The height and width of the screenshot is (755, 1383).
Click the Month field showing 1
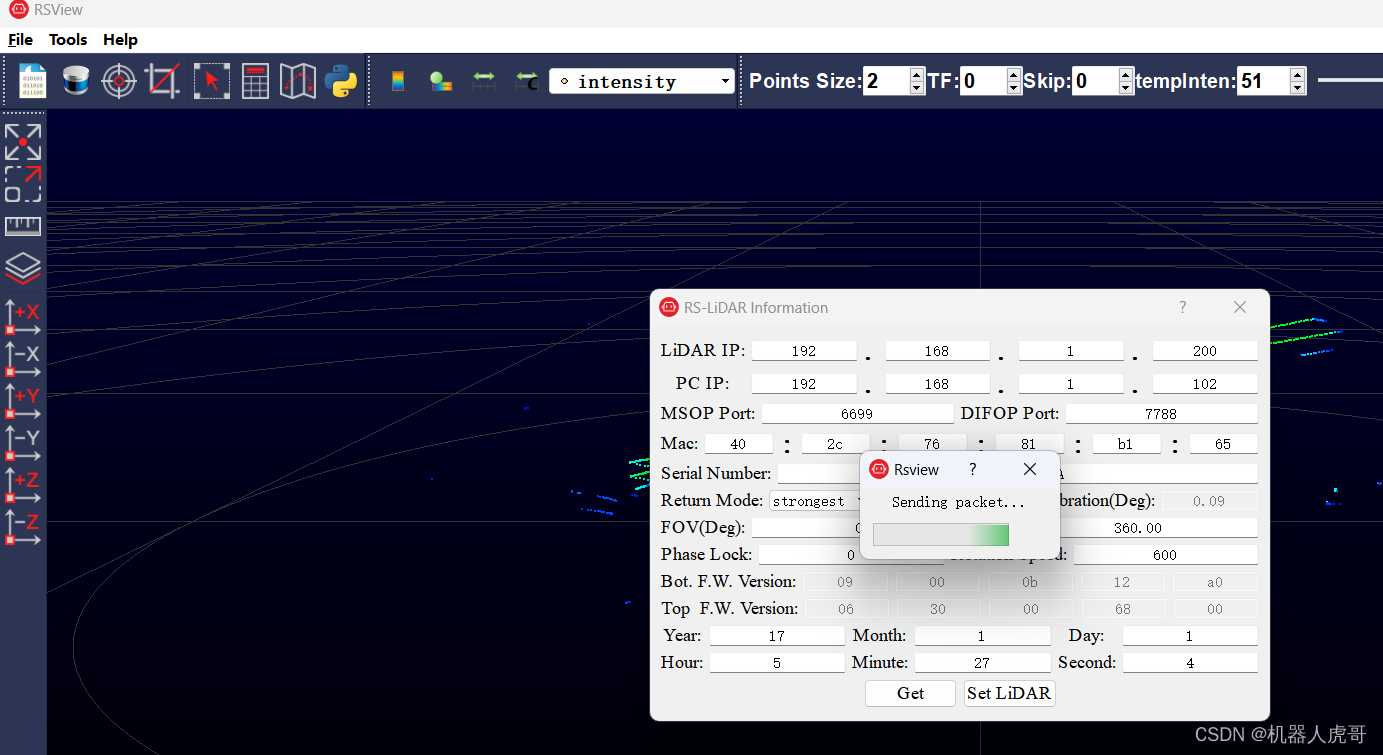tap(982, 636)
